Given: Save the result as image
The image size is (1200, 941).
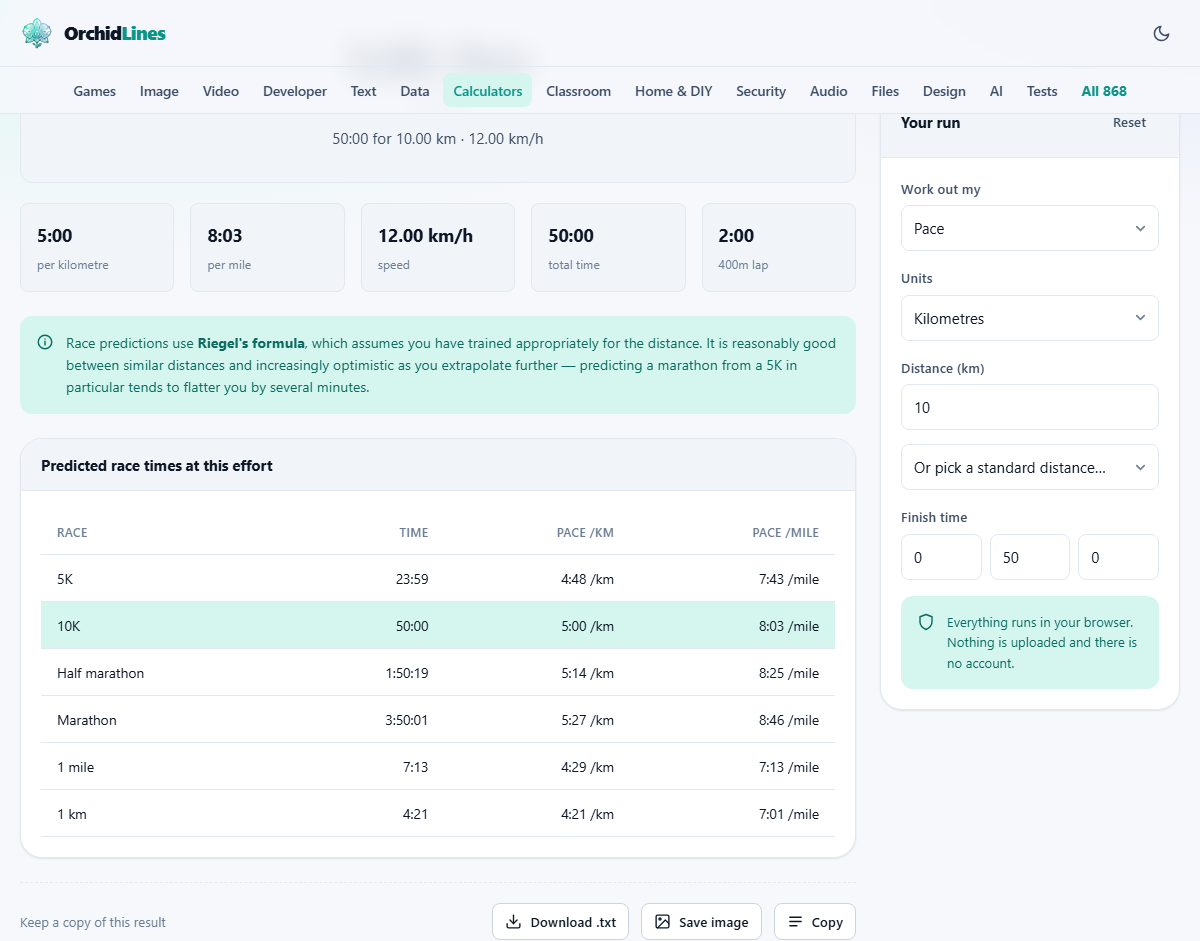Looking at the screenshot, I should click(x=701, y=922).
